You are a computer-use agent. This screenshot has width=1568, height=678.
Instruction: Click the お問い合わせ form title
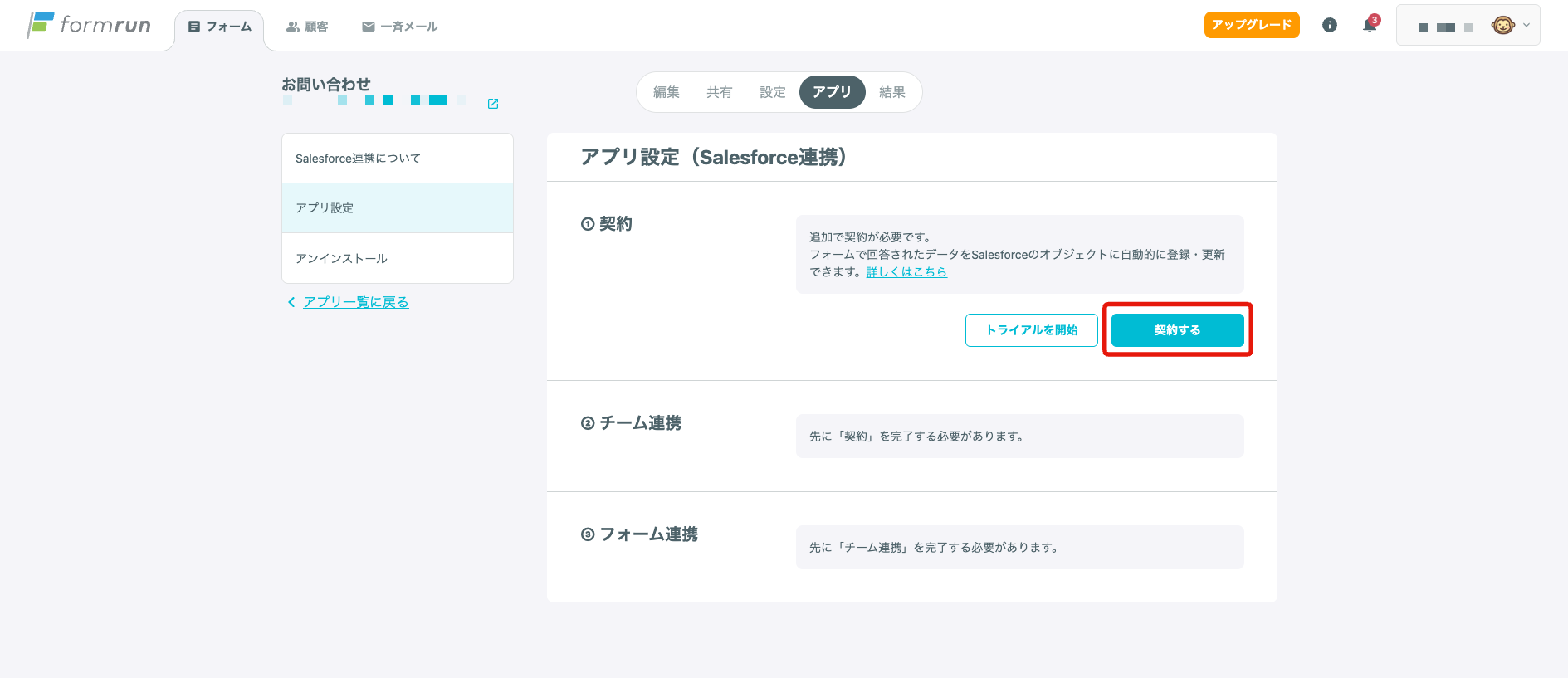click(x=326, y=85)
